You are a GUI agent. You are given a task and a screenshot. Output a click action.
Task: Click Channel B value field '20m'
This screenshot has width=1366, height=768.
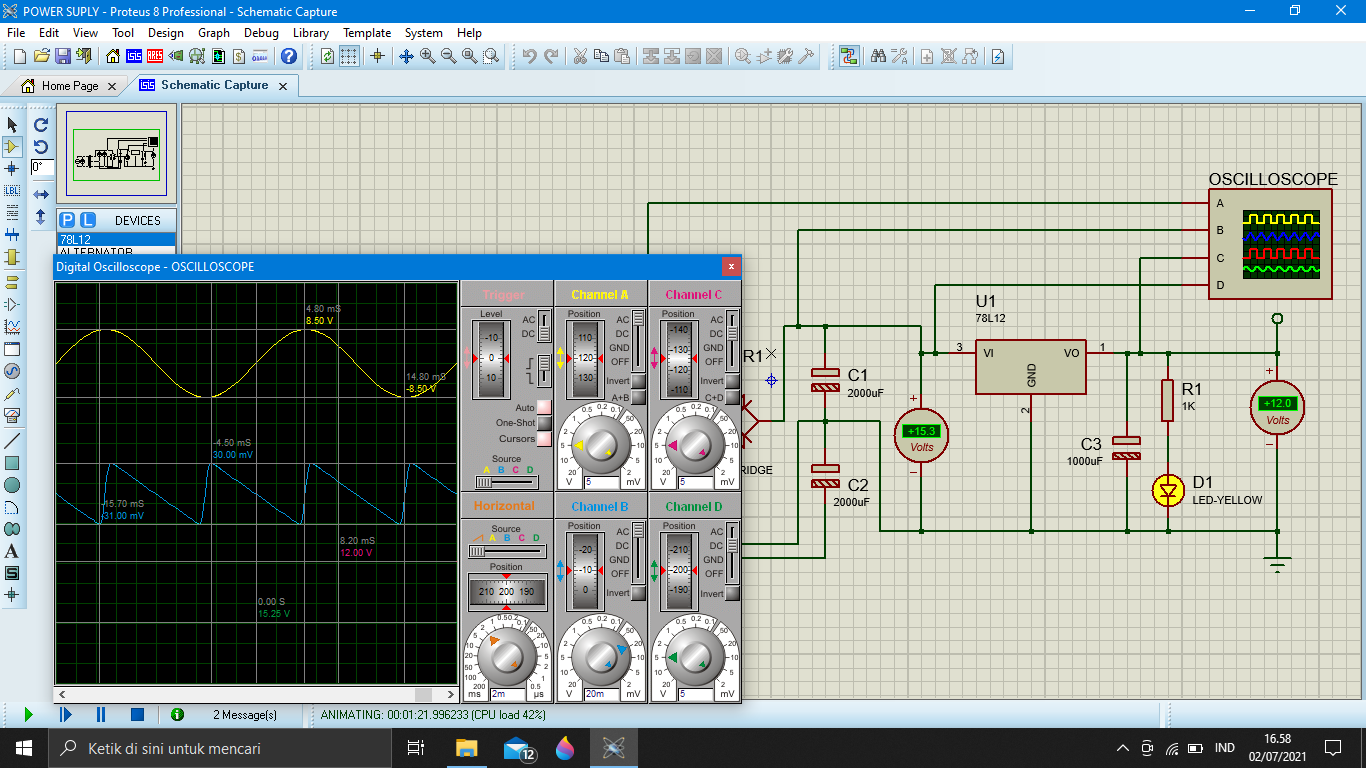600,693
